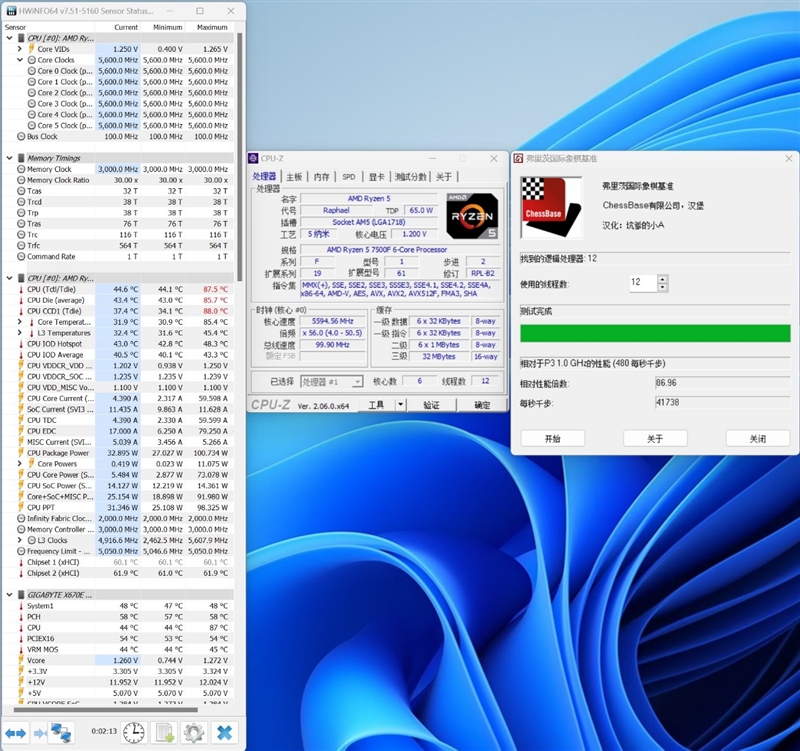The height and width of the screenshot is (751, 800).
Task: Open the SPD tab in CPU-Z
Action: pyautogui.click(x=349, y=177)
